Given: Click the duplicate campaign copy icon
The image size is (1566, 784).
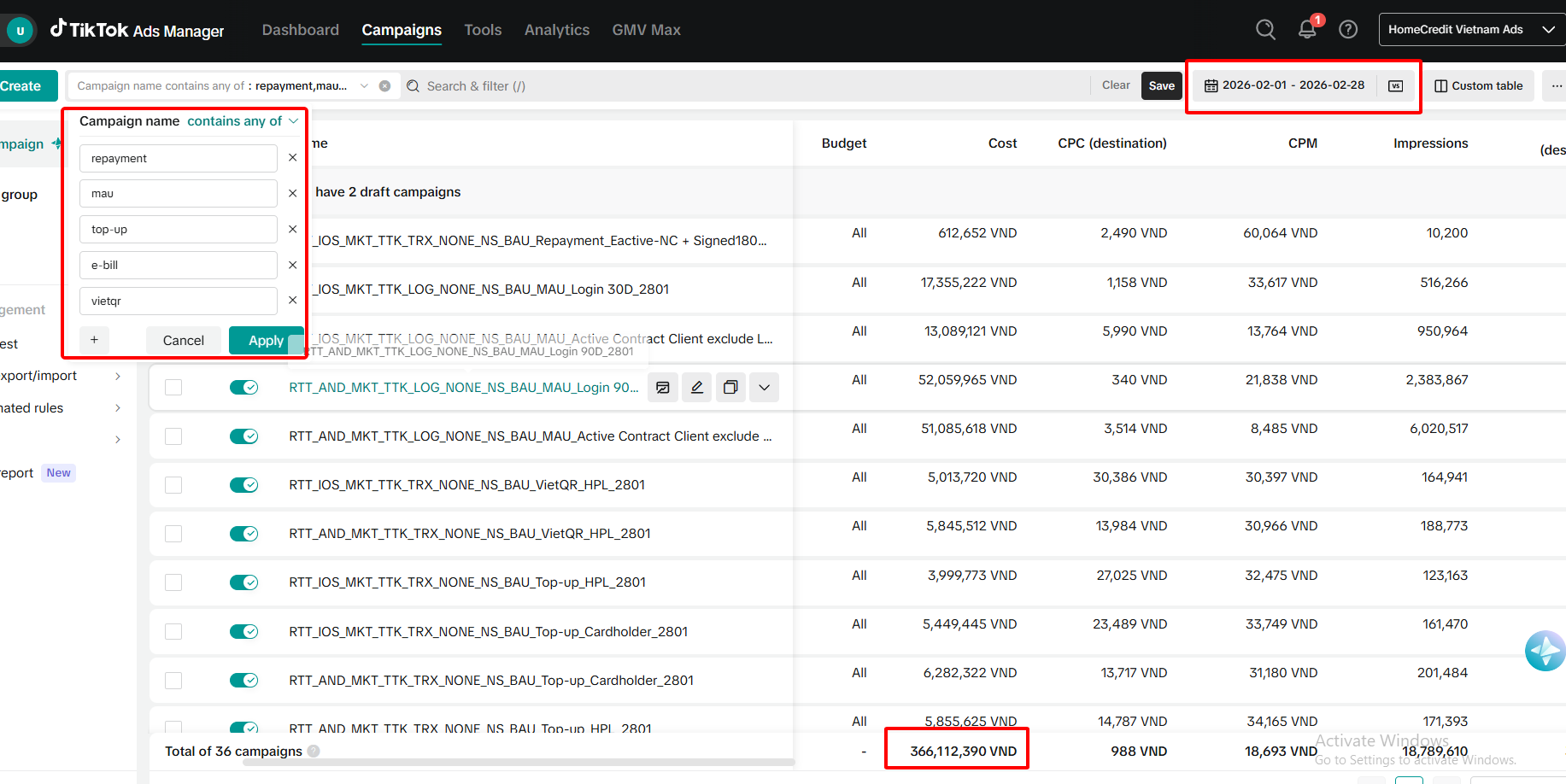Looking at the screenshot, I should [x=730, y=388].
